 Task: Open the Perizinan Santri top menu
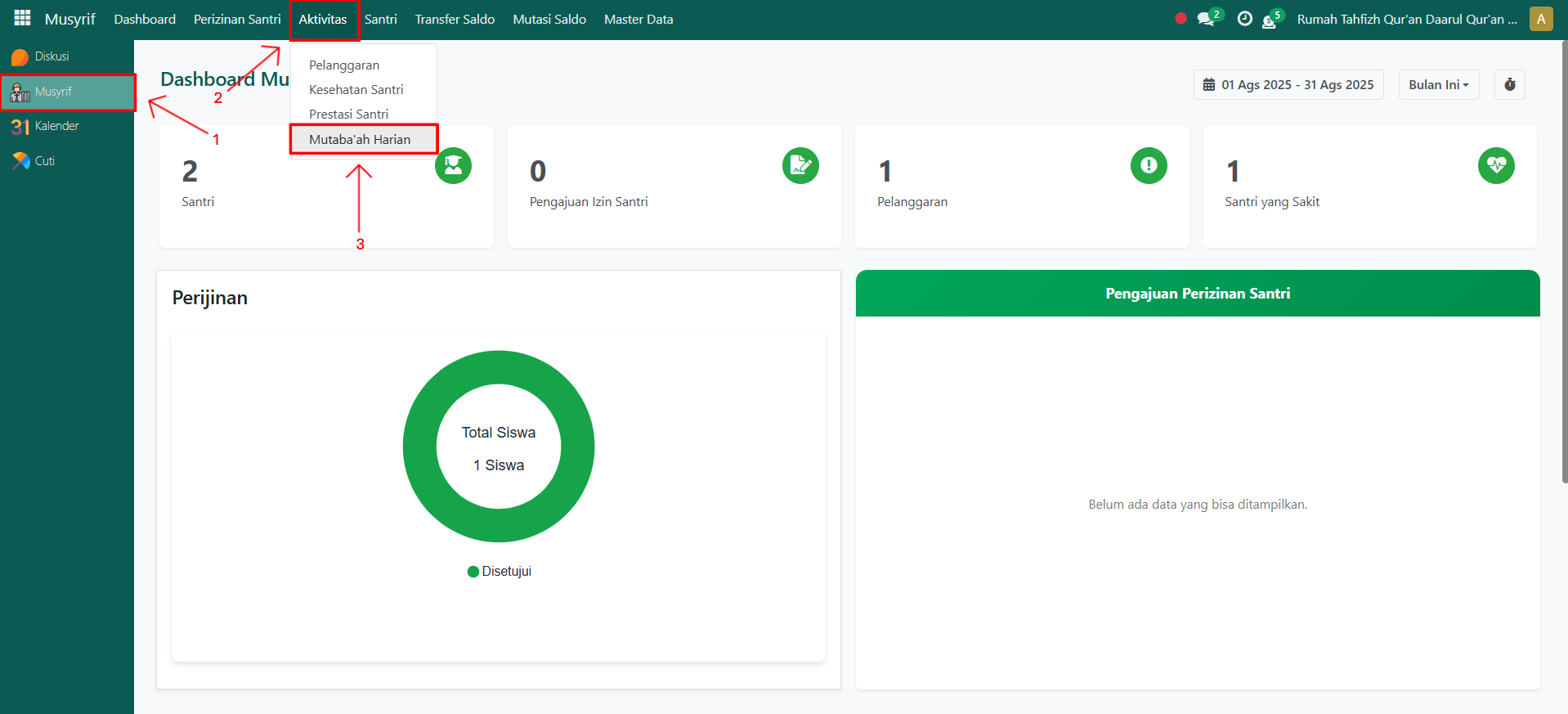[237, 19]
